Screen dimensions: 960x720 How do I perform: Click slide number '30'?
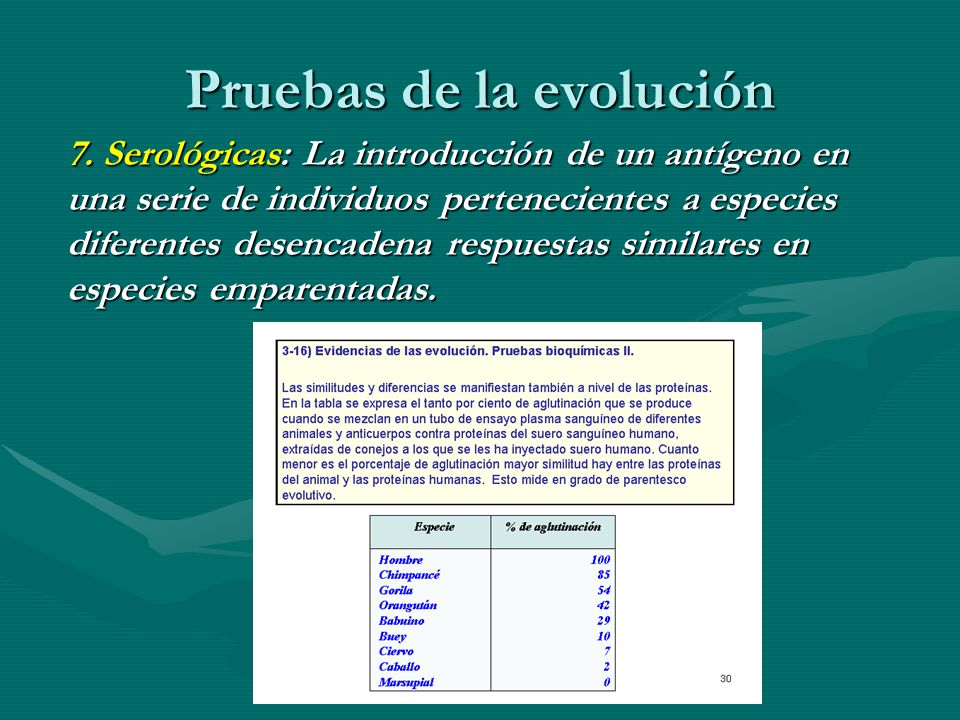coord(726,678)
